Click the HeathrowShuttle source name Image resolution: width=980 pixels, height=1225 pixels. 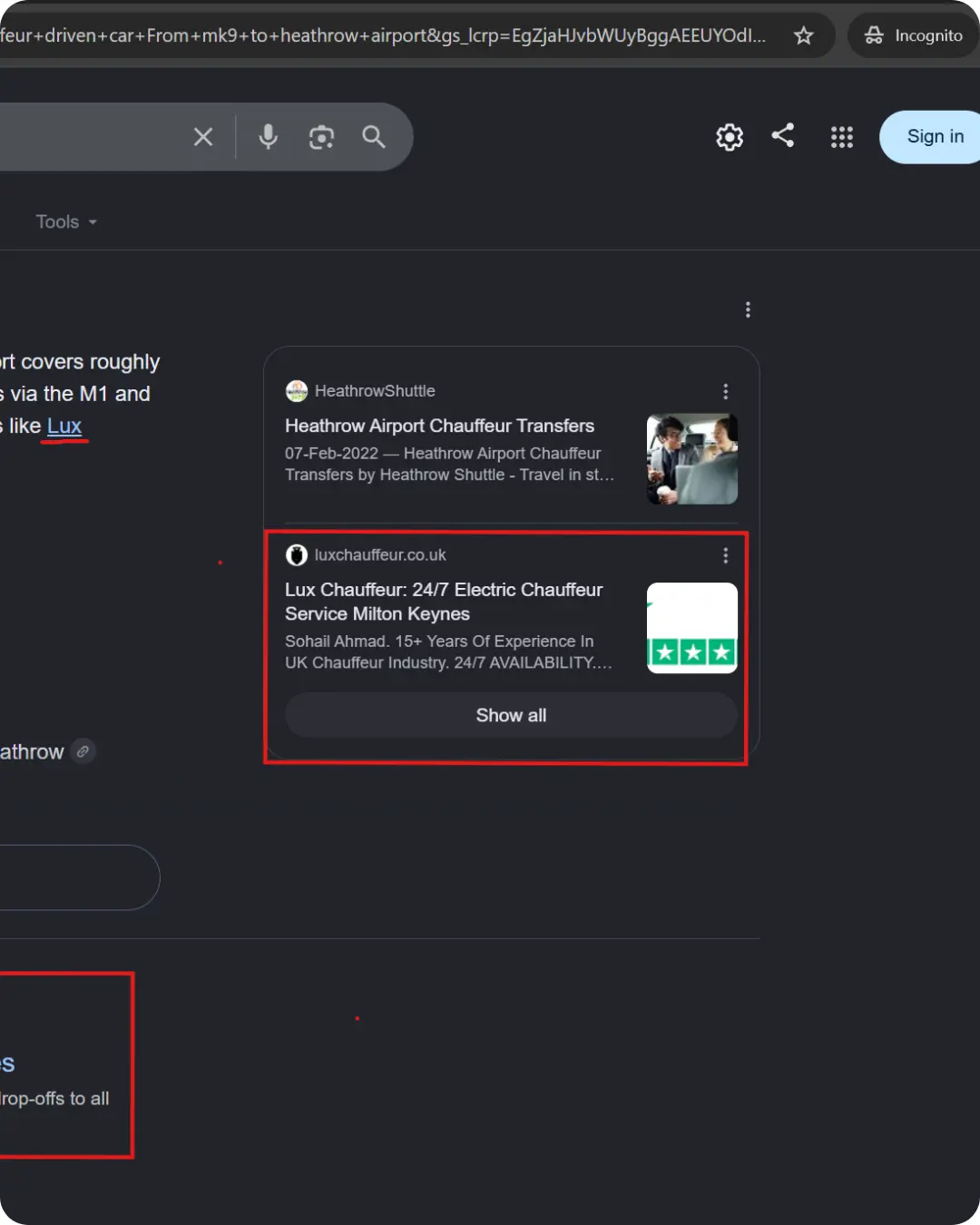[x=375, y=391]
